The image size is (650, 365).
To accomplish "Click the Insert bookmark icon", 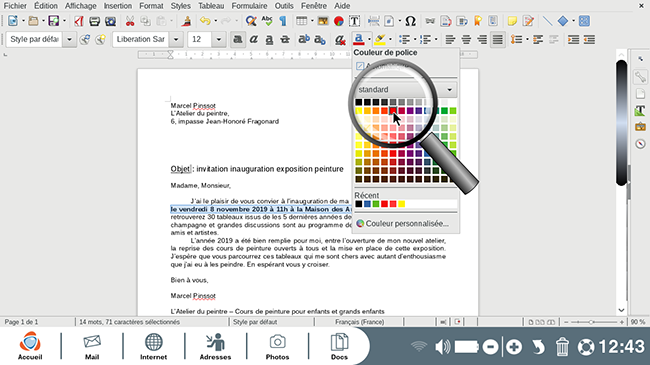I will click(478, 21).
